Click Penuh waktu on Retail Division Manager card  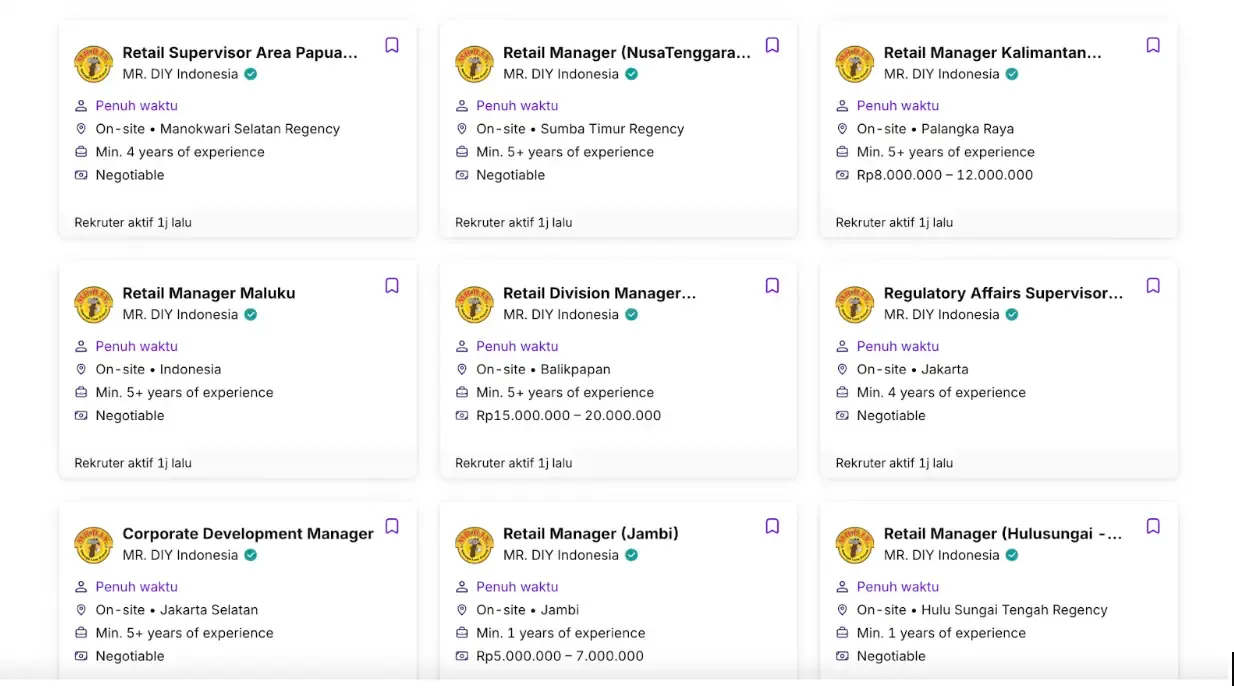pyautogui.click(x=517, y=346)
